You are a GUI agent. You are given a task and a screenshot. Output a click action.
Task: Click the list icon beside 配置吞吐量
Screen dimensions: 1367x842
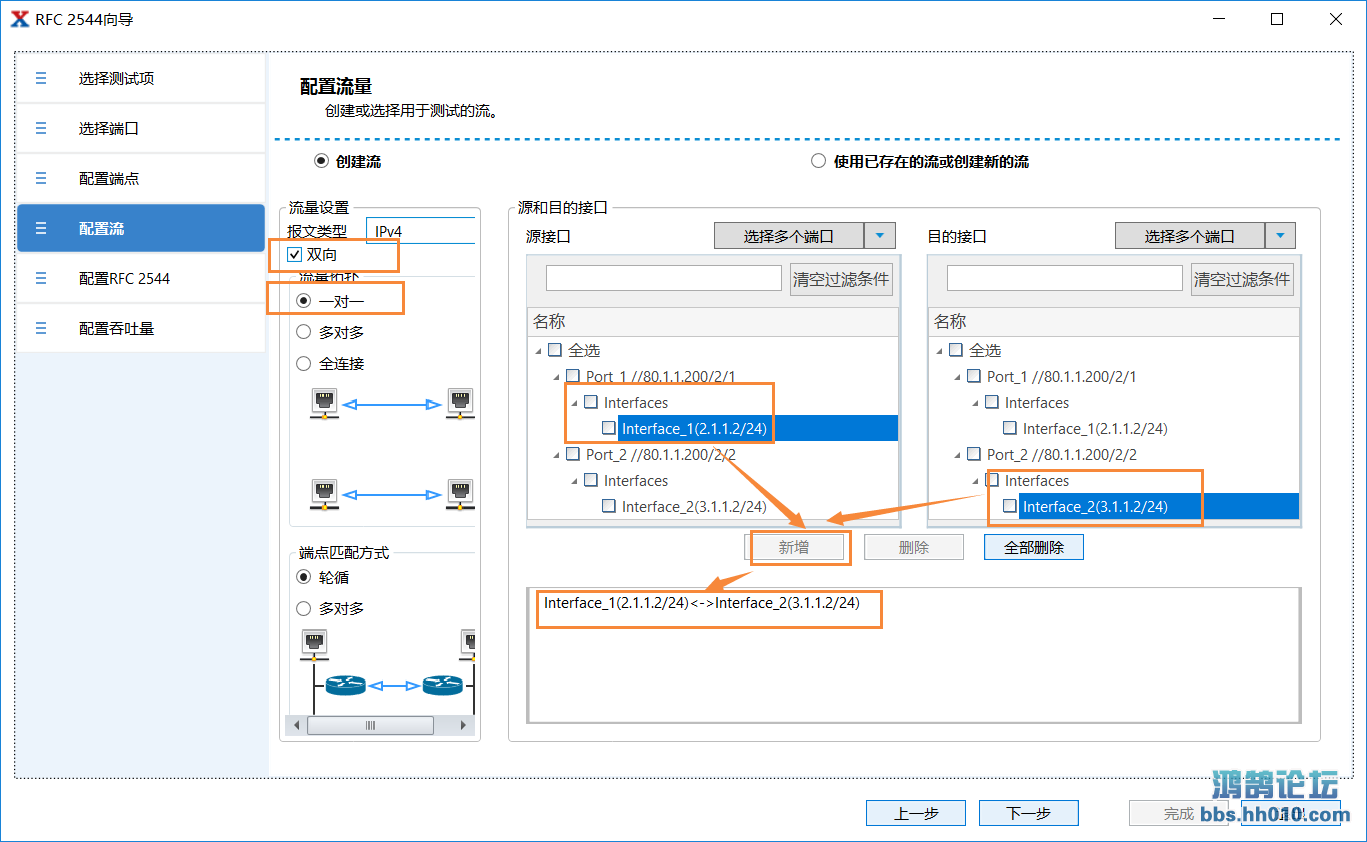coord(41,328)
